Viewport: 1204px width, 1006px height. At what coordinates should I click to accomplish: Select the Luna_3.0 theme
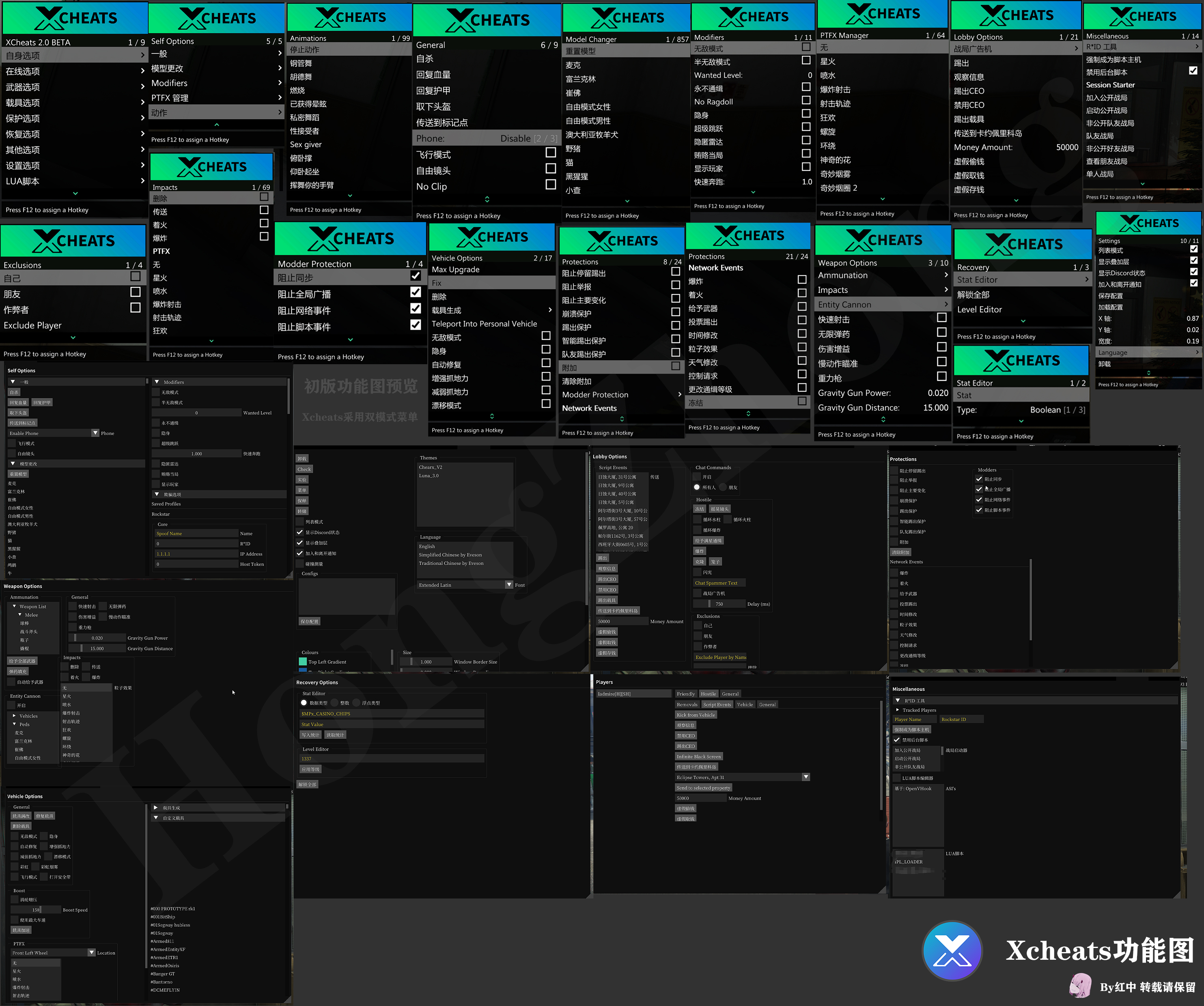[x=429, y=475]
